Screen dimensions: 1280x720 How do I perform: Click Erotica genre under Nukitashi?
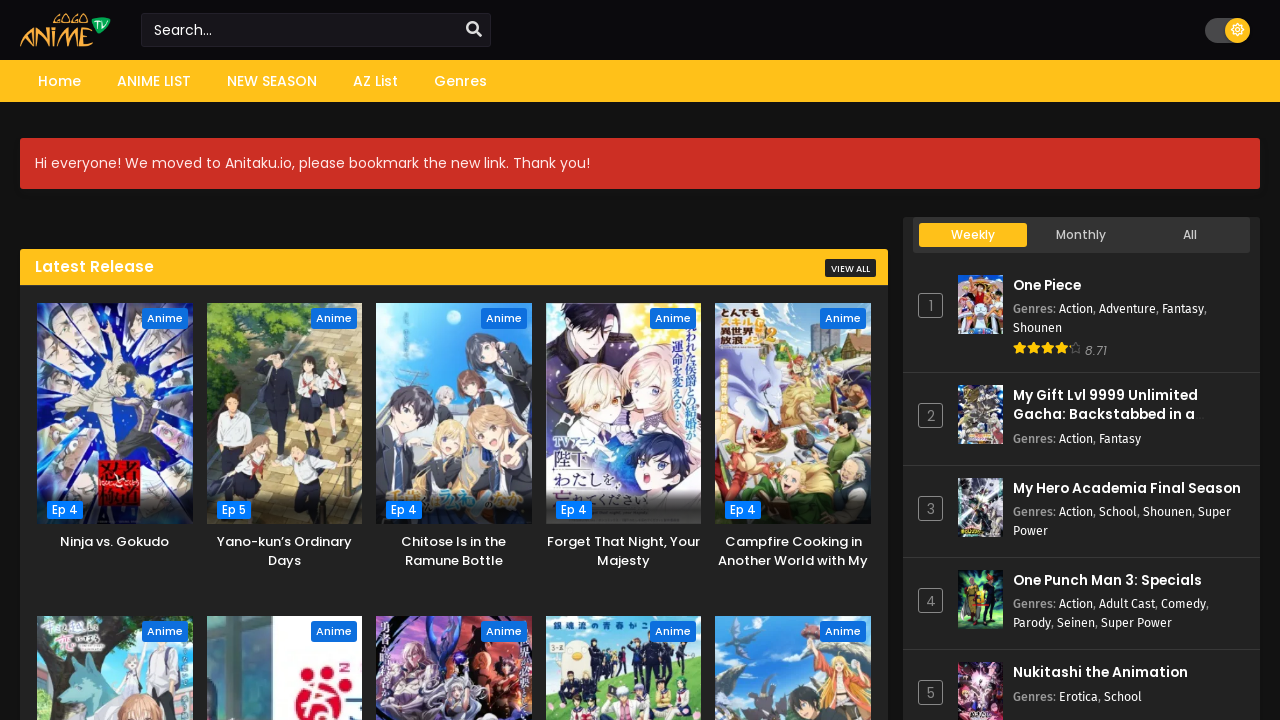[1078, 697]
